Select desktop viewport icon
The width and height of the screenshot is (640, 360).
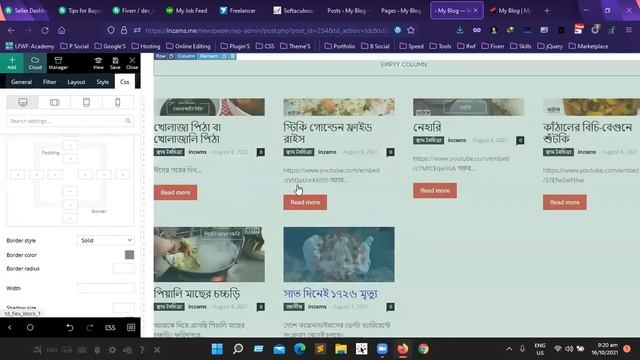[x=23, y=102]
